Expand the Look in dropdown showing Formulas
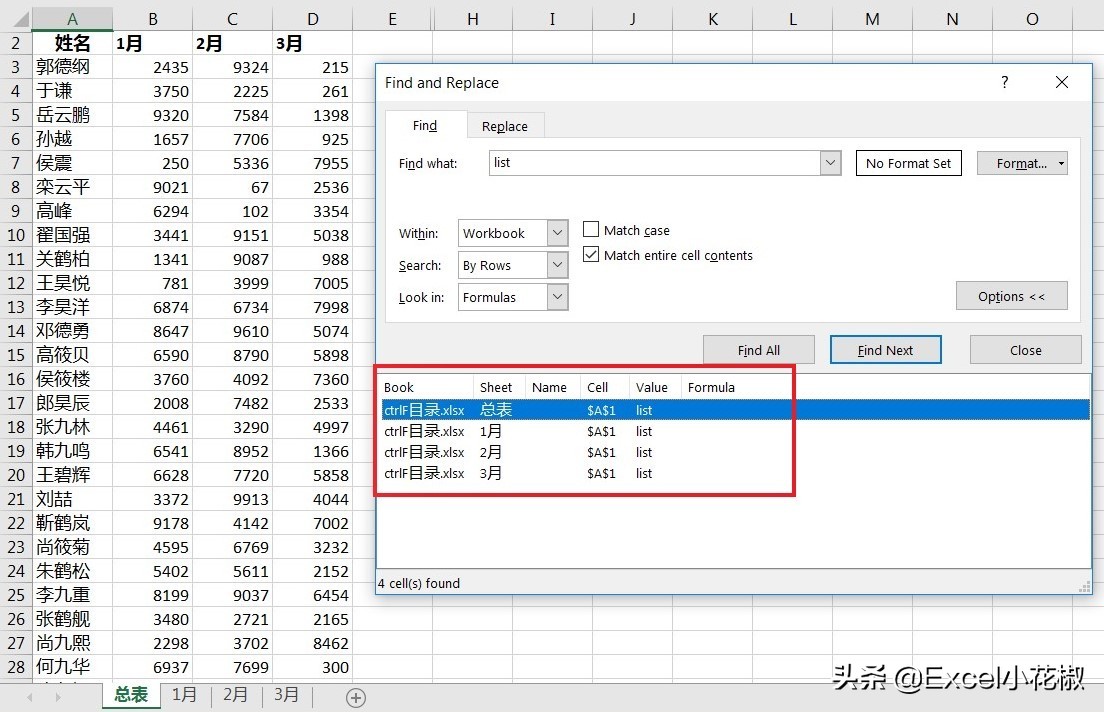The width and height of the screenshot is (1104, 712). (557, 296)
